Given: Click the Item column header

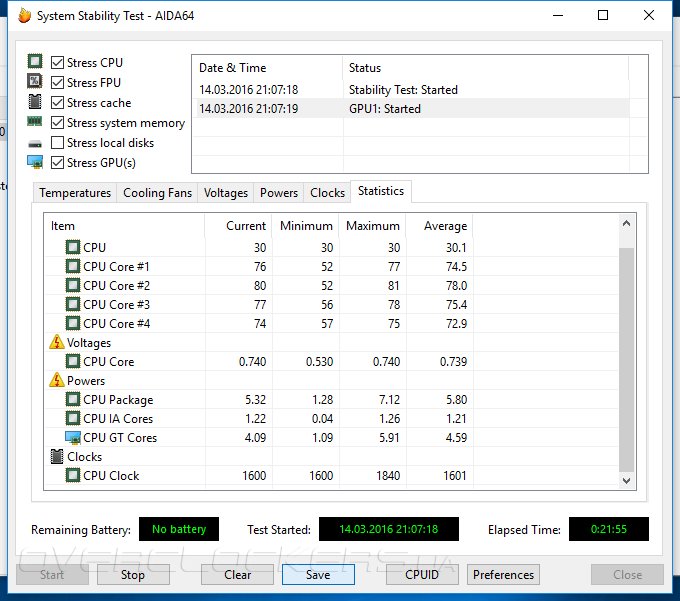Looking at the screenshot, I should [x=124, y=226].
